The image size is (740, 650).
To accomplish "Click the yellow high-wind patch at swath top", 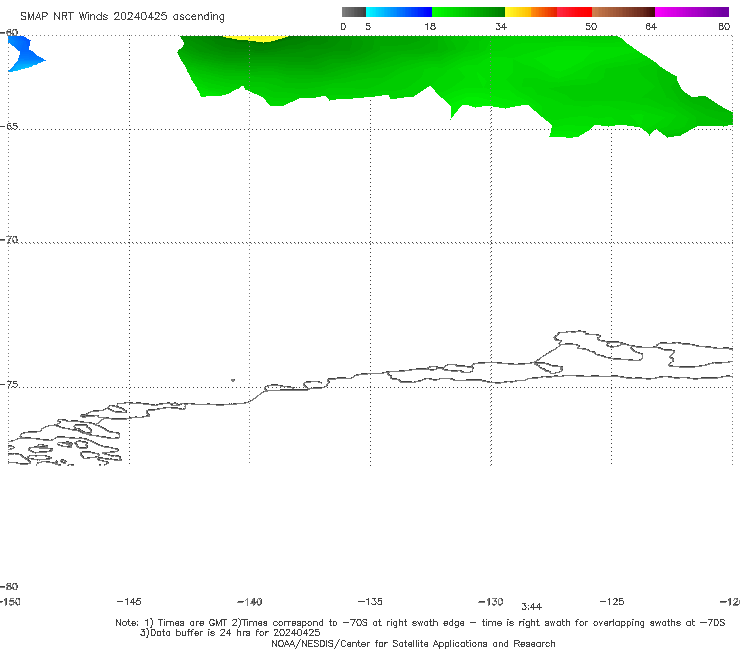I will point(255,38).
